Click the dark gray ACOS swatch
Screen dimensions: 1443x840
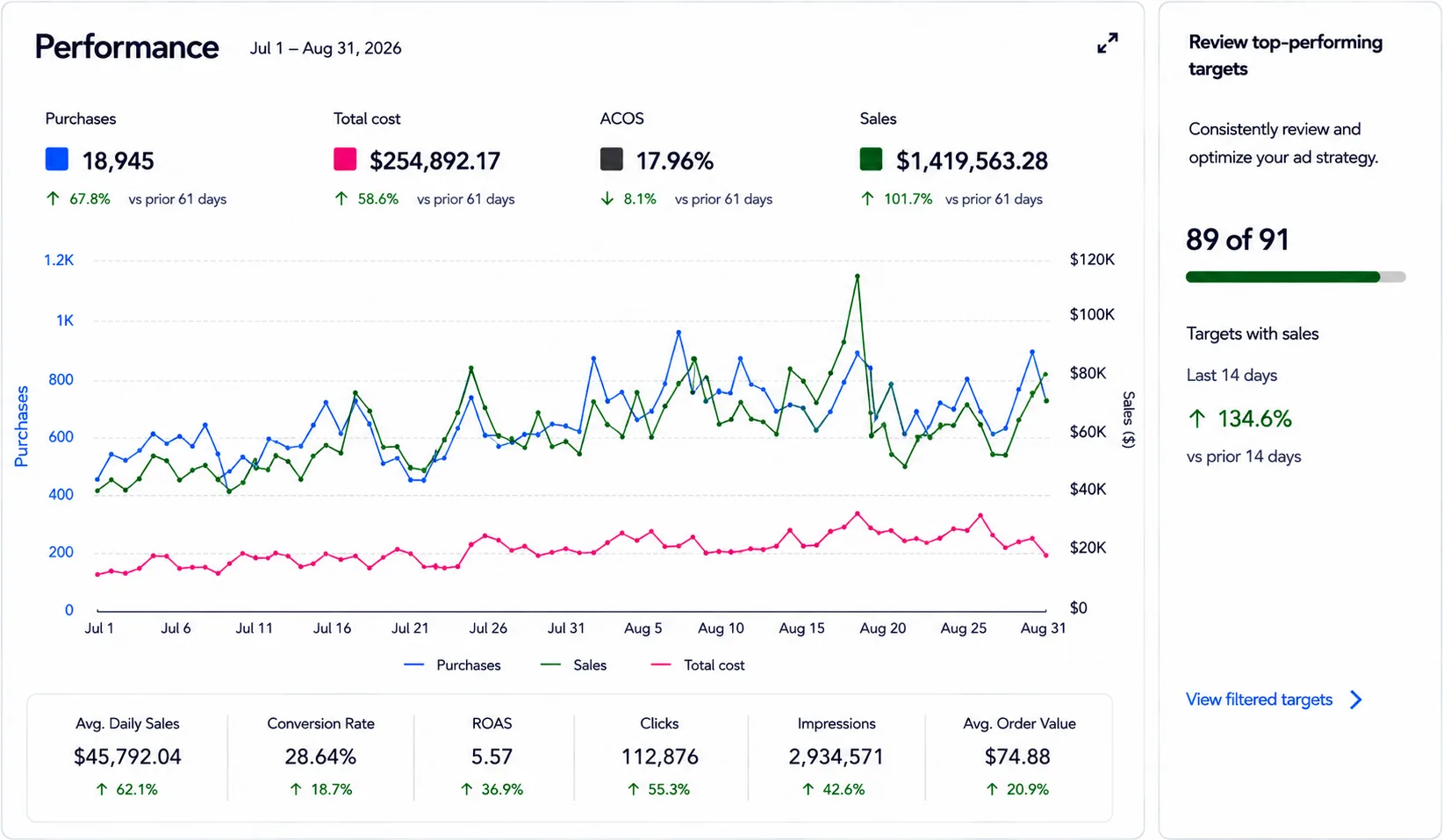point(612,159)
